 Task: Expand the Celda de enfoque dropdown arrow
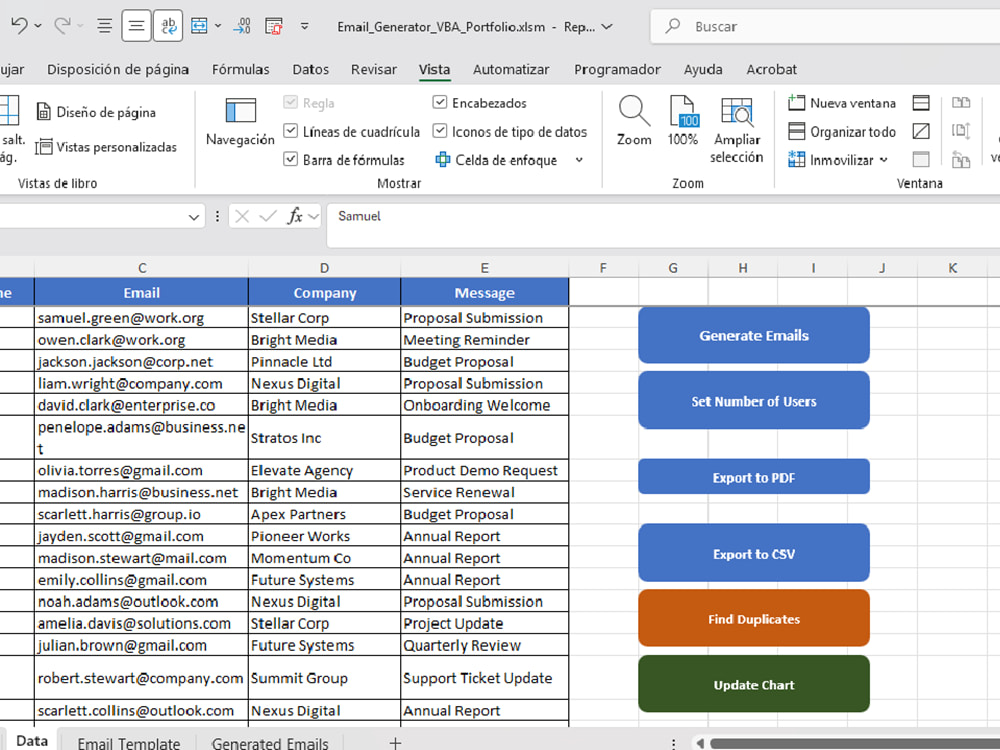pos(579,159)
